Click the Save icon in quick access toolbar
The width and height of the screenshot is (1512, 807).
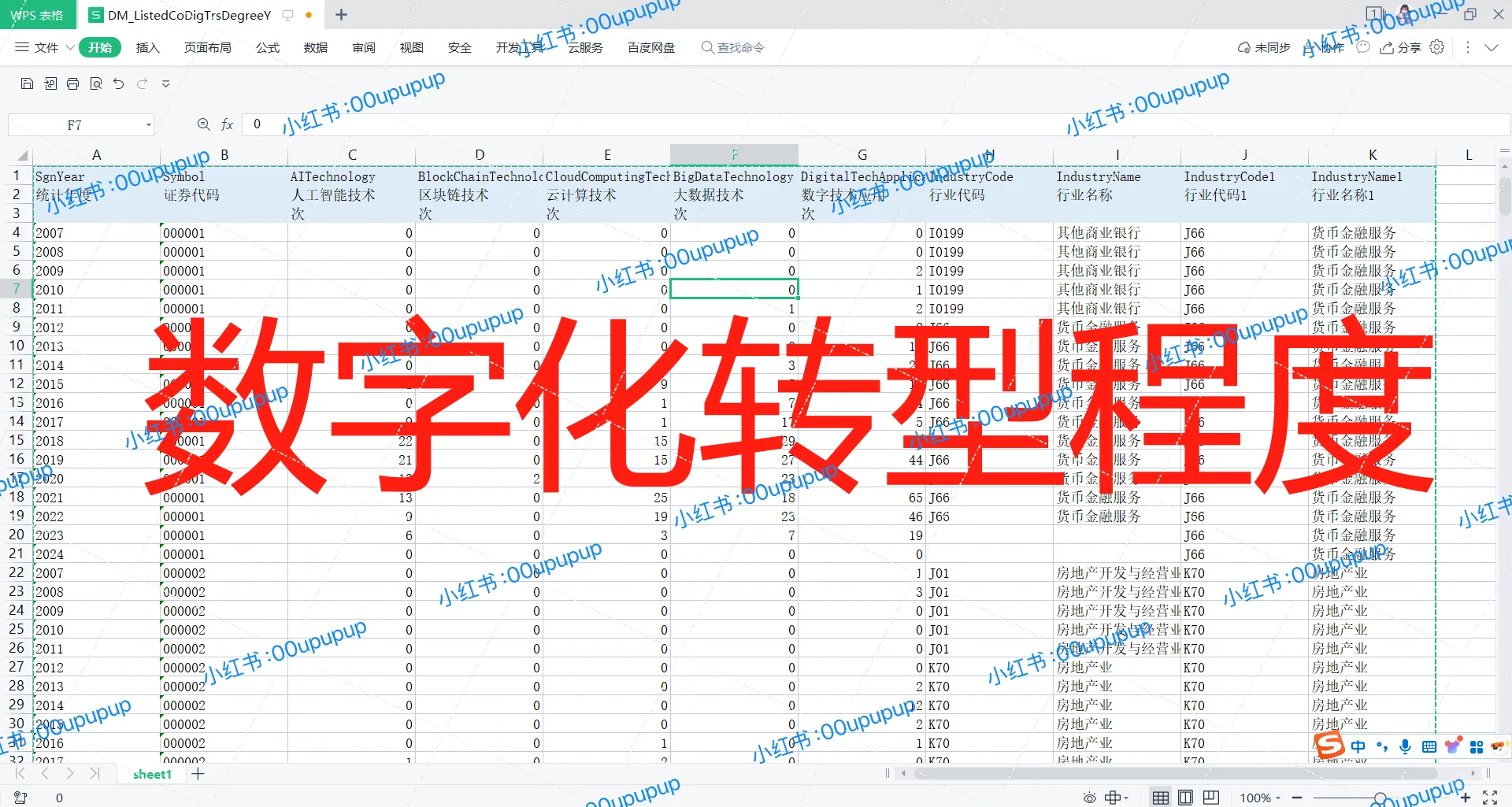[27, 83]
